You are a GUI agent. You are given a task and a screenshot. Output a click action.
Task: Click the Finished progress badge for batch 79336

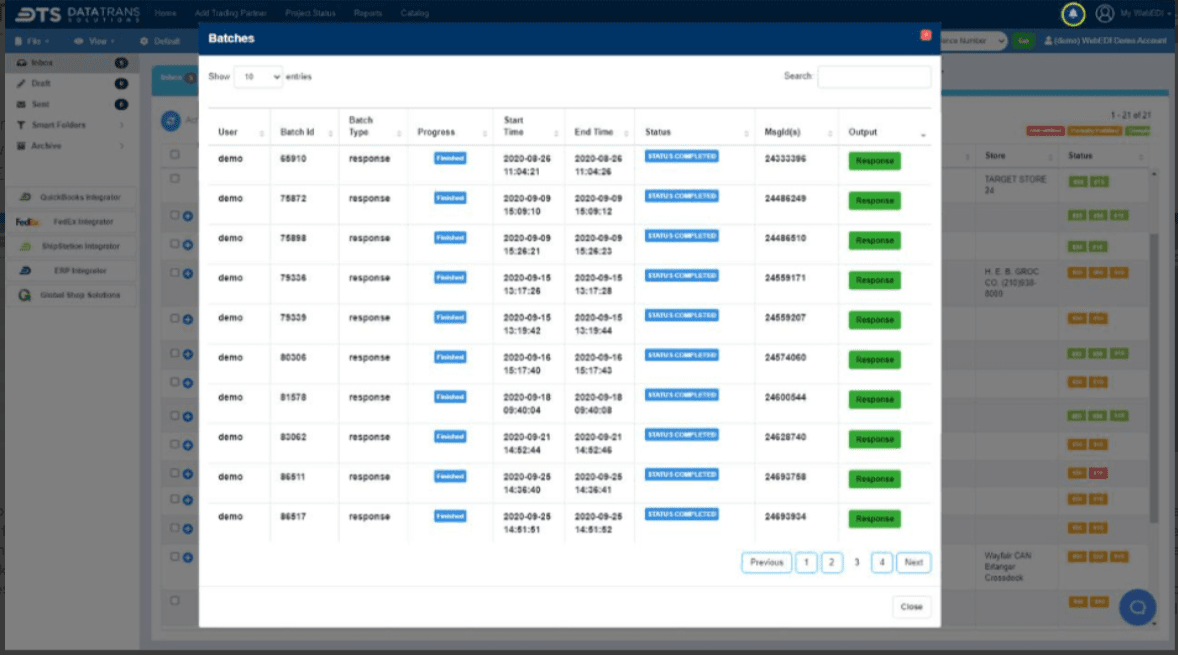(x=450, y=279)
